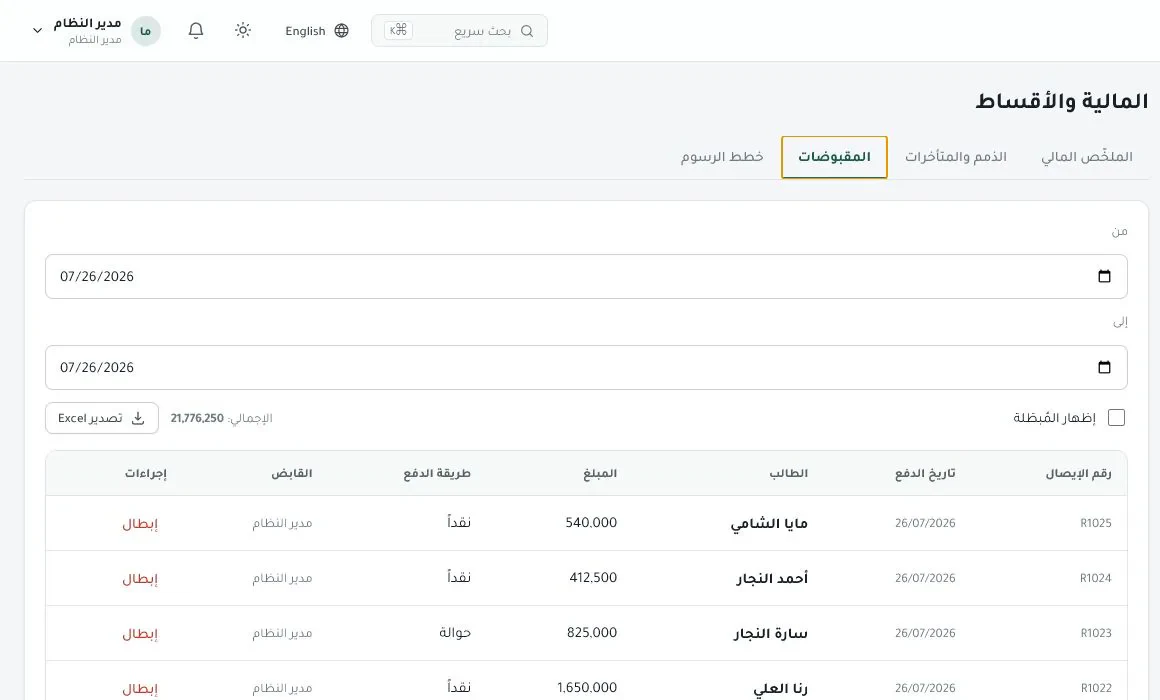Expand the مدير النظام user menu chevron
The height and width of the screenshot is (700, 1160).
37,31
